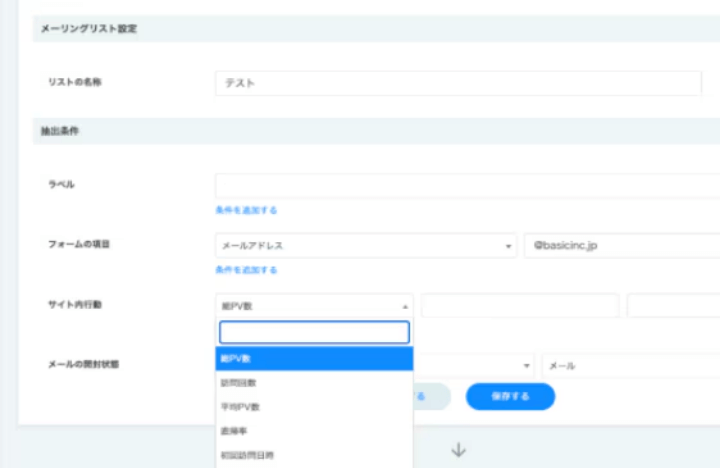This screenshot has height=468, width=720.
Task: Focus the リストの名称 text field
Action: (458, 83)
